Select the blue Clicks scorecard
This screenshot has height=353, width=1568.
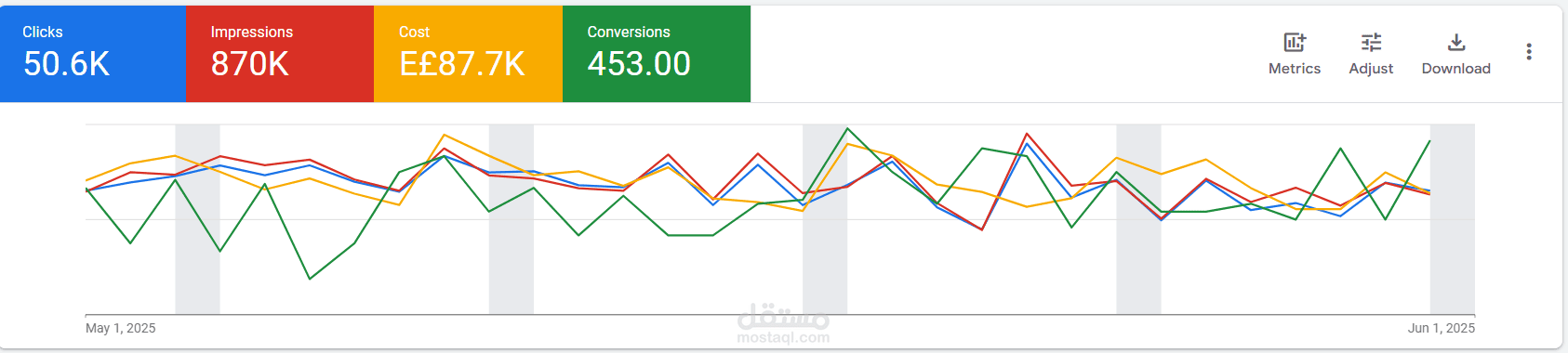(93, 54)
